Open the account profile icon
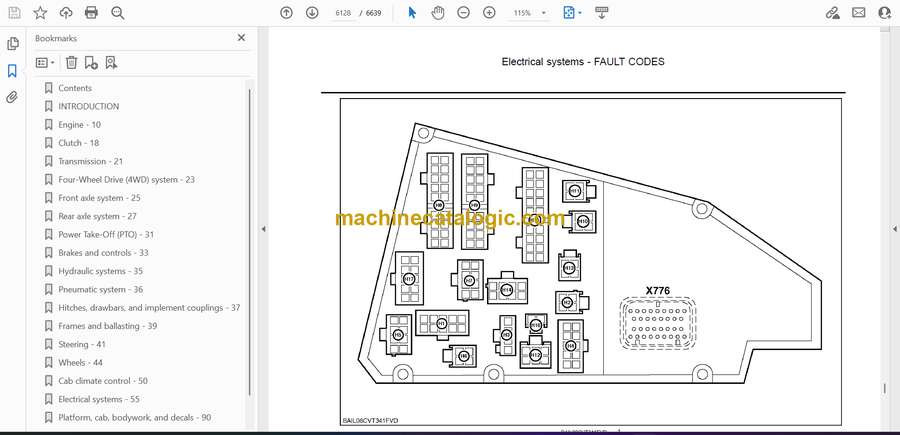Screen dimensions: 900x435 point(885,13)
